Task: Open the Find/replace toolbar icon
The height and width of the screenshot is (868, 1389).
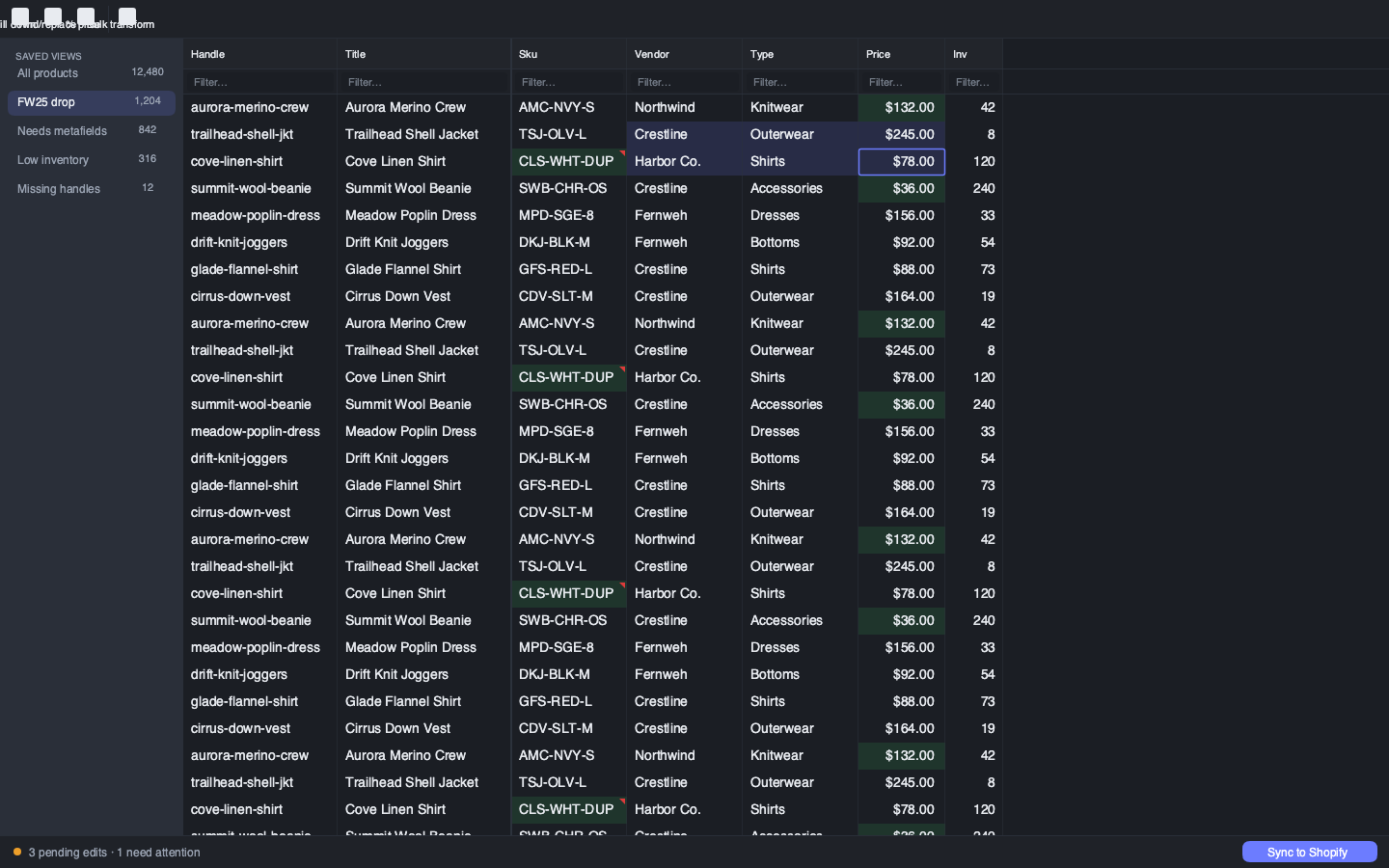Action: point(53,16)
